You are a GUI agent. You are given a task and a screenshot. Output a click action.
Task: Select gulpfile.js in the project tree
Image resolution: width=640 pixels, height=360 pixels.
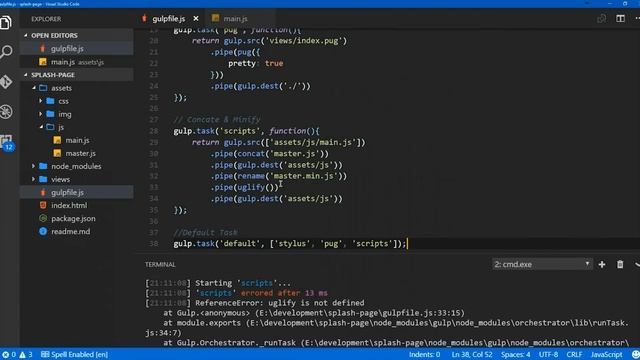click(x=77, y=192)
